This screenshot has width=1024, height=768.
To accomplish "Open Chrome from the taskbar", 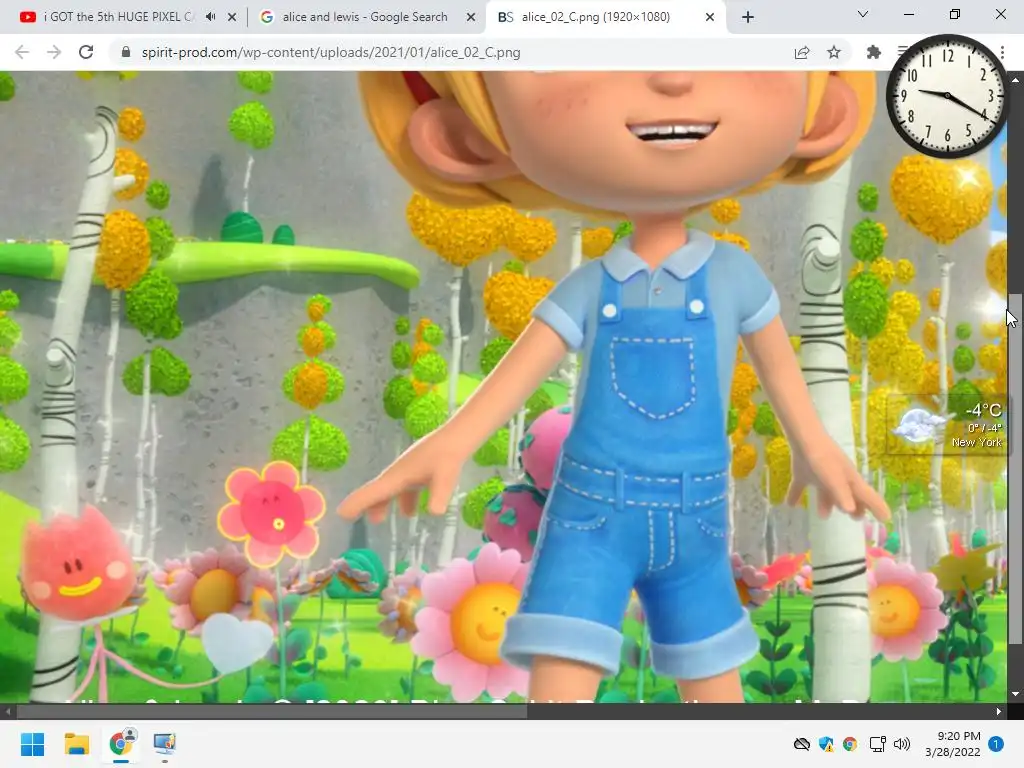I will point(121,744).
